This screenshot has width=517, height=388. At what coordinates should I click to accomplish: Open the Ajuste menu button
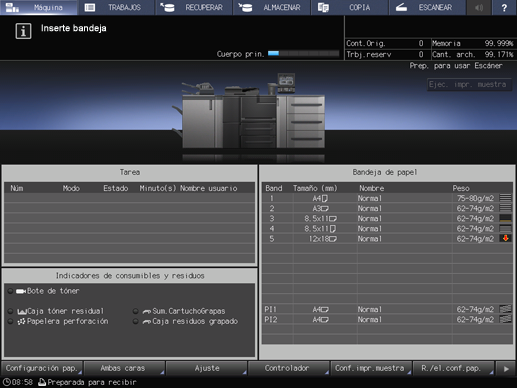tap(206, 368)
